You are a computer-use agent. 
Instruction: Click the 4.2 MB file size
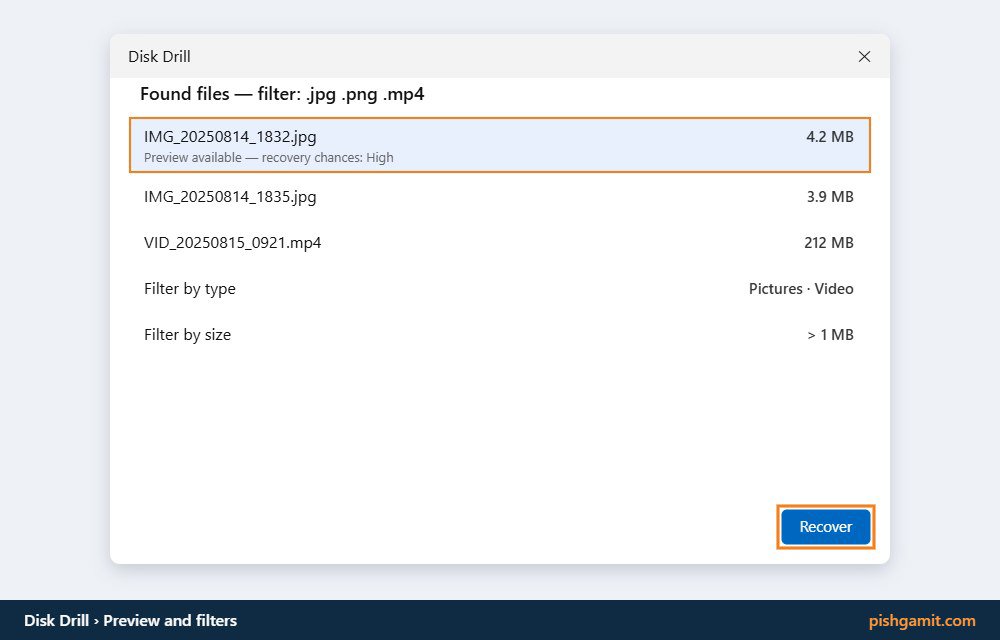tap(830, 136)
